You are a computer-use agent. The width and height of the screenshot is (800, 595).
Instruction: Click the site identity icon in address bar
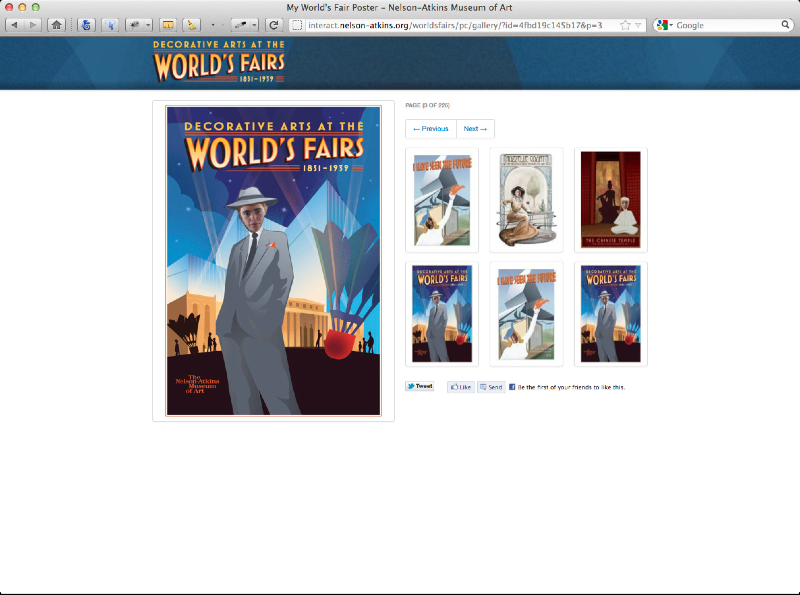297,25
